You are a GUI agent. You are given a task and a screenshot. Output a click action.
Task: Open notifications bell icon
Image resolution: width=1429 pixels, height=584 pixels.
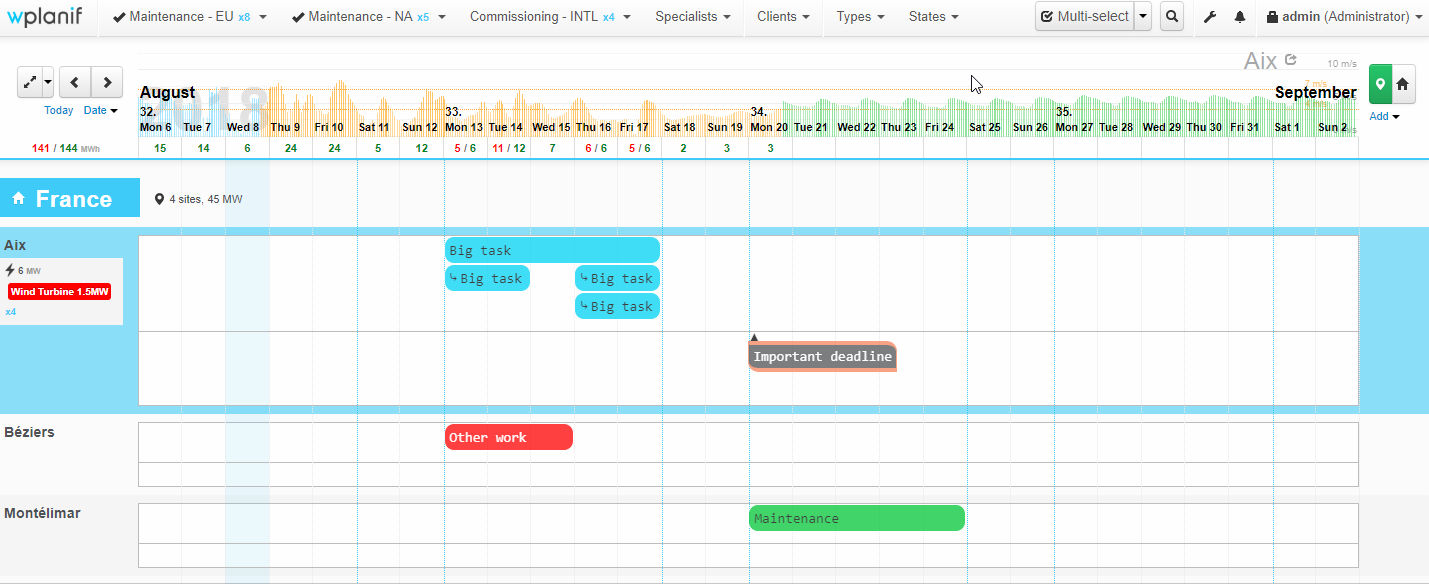(x=1240, y=17)
